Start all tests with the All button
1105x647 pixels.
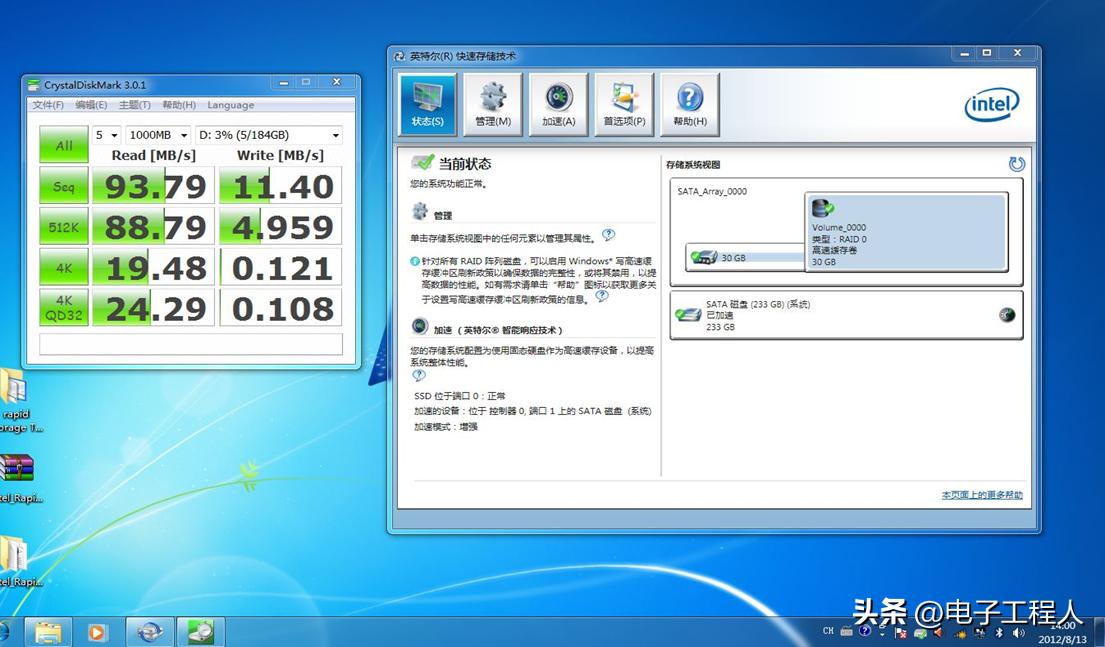63,145
